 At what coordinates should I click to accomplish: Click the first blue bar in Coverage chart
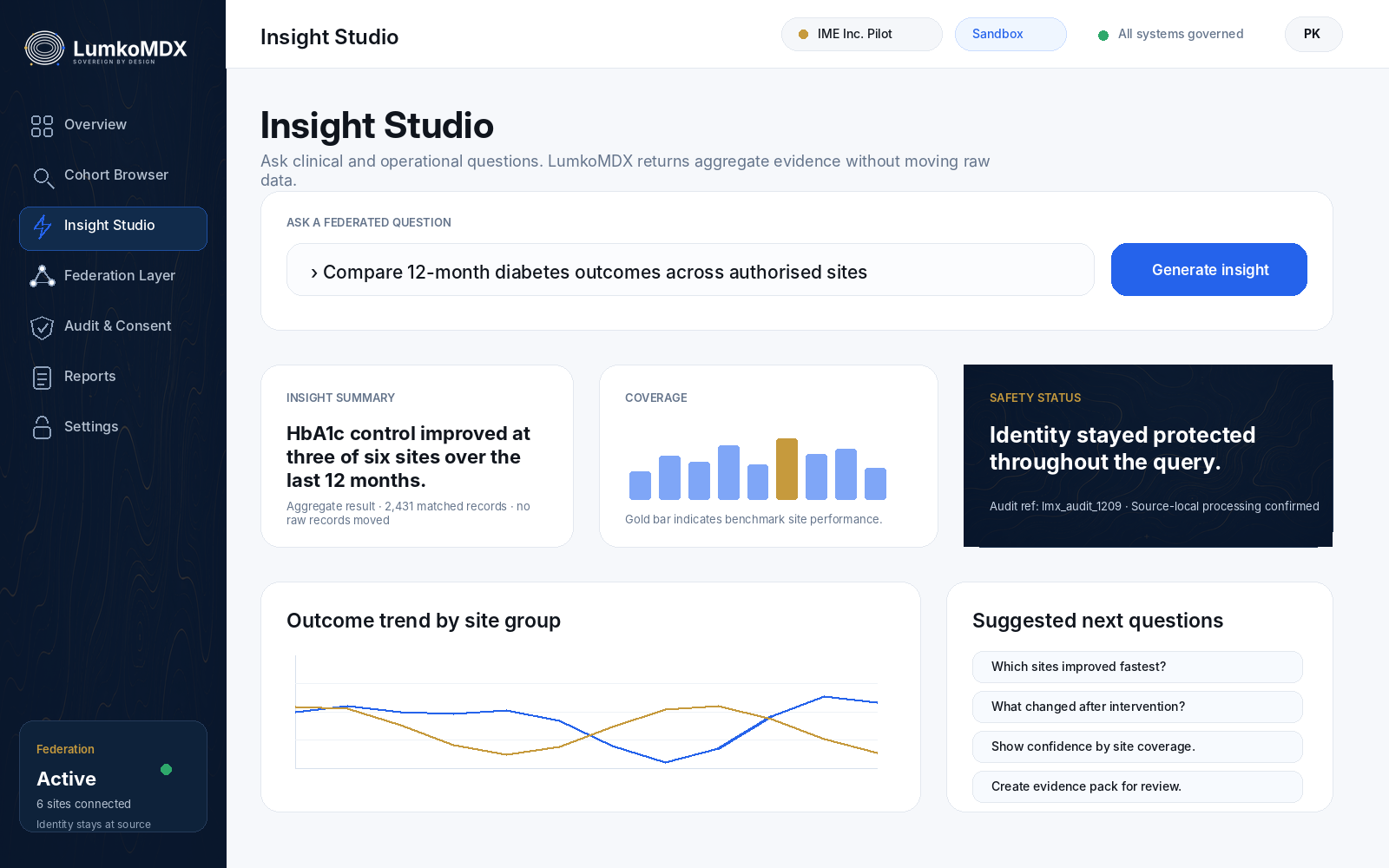[x=640, y=485]
